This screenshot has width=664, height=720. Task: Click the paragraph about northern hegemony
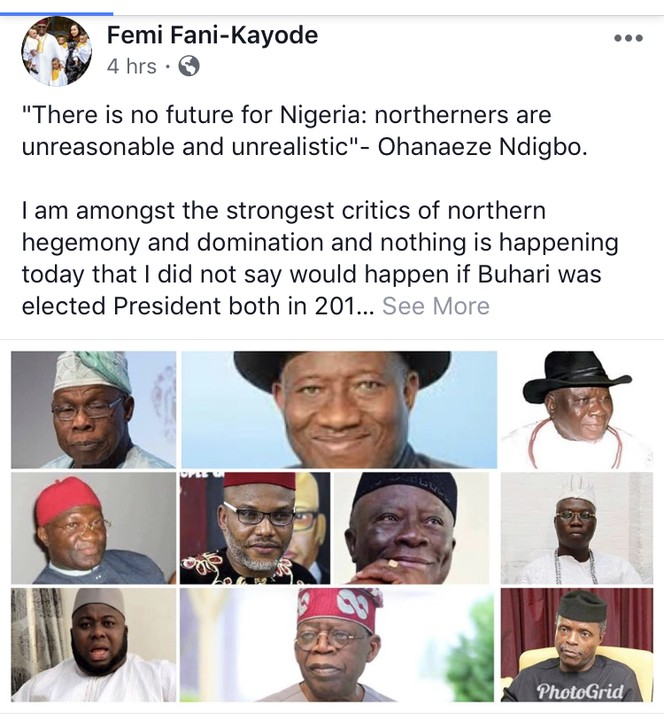coord(320,257)
